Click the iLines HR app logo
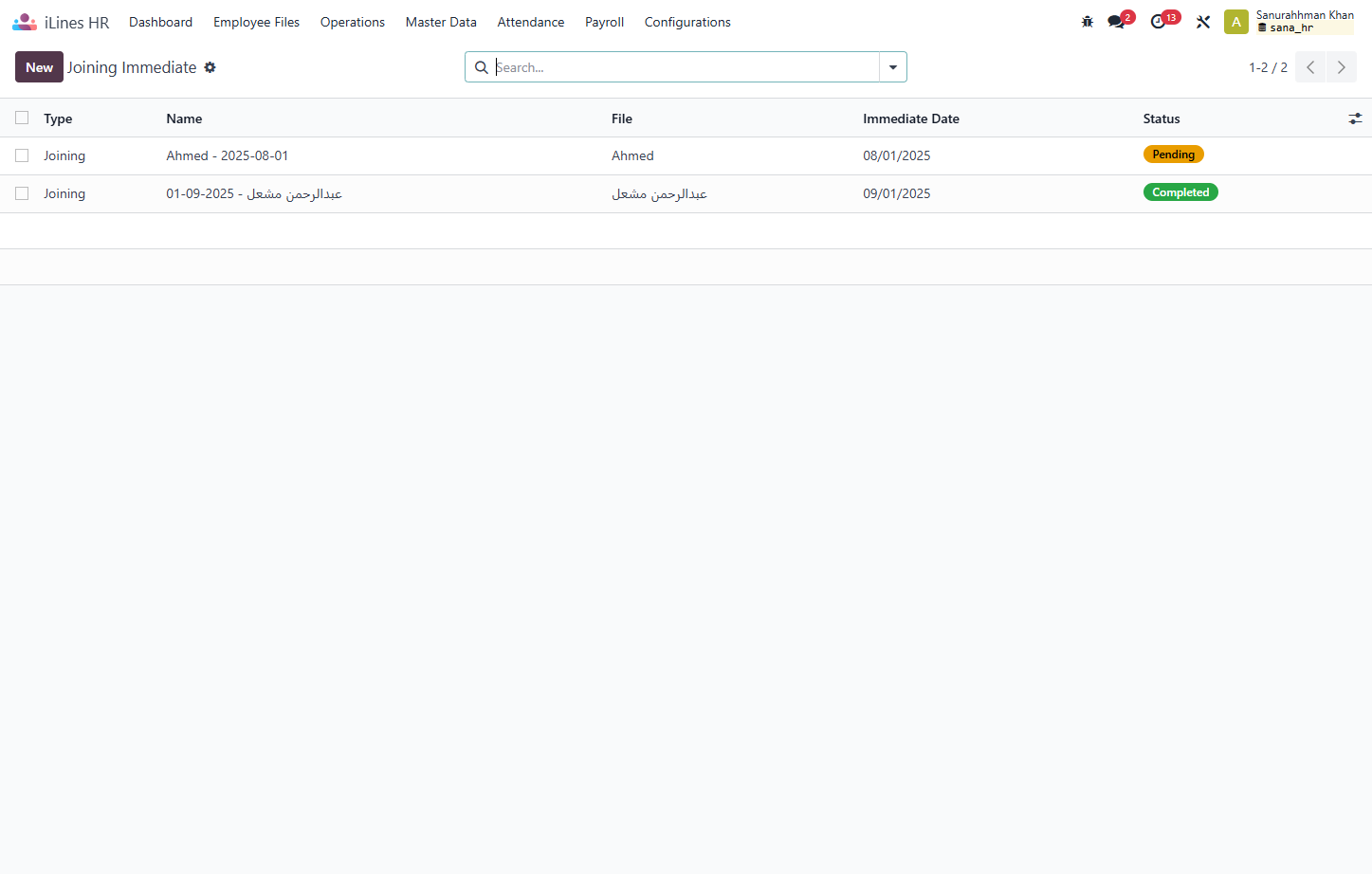This screenshot has width=1372, height=874. [x=25, y=22]
